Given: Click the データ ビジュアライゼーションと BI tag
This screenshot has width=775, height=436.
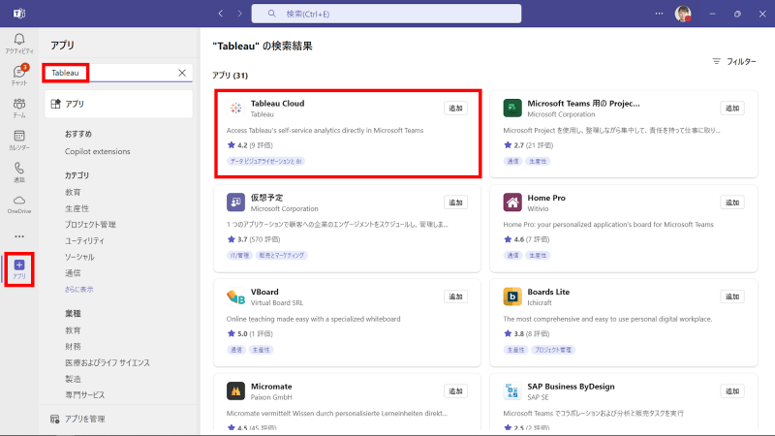Looking at the screenshot, I should pos(266,161).
